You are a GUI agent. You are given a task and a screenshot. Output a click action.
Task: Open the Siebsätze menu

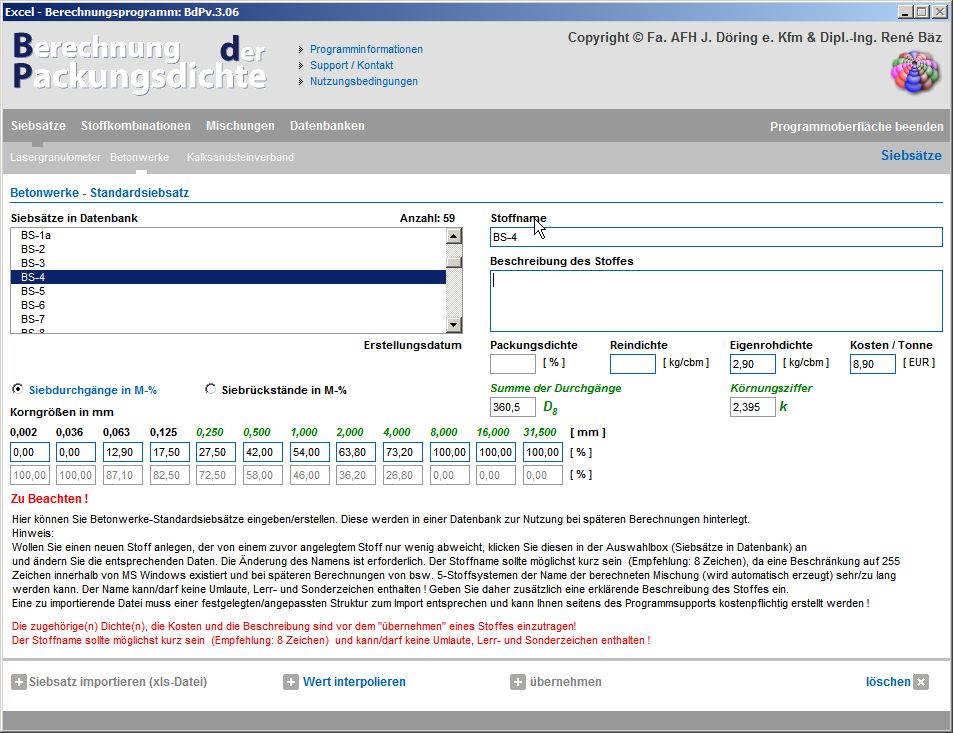point(38,126)
